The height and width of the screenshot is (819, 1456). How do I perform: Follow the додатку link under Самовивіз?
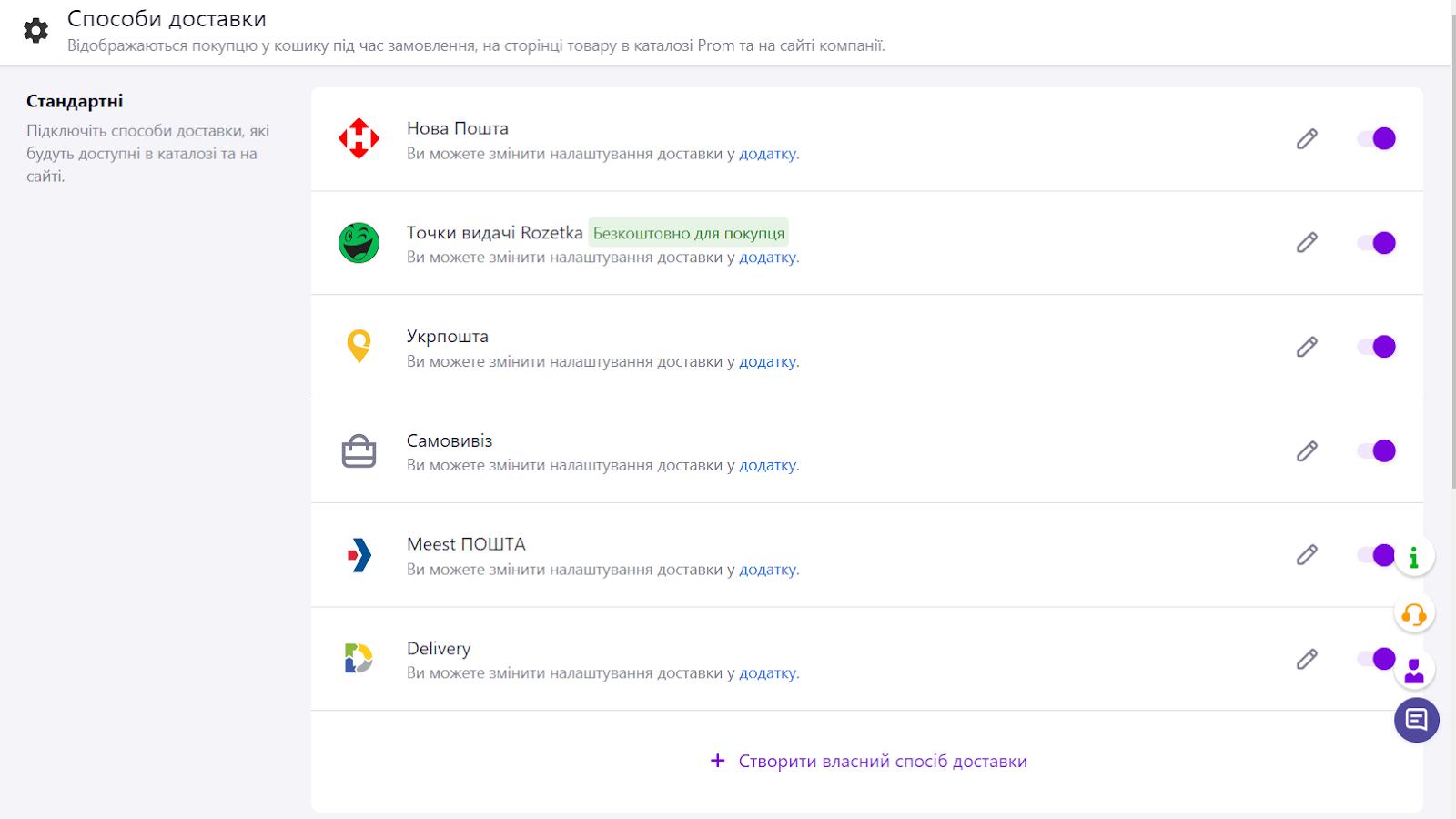(767, 465)
